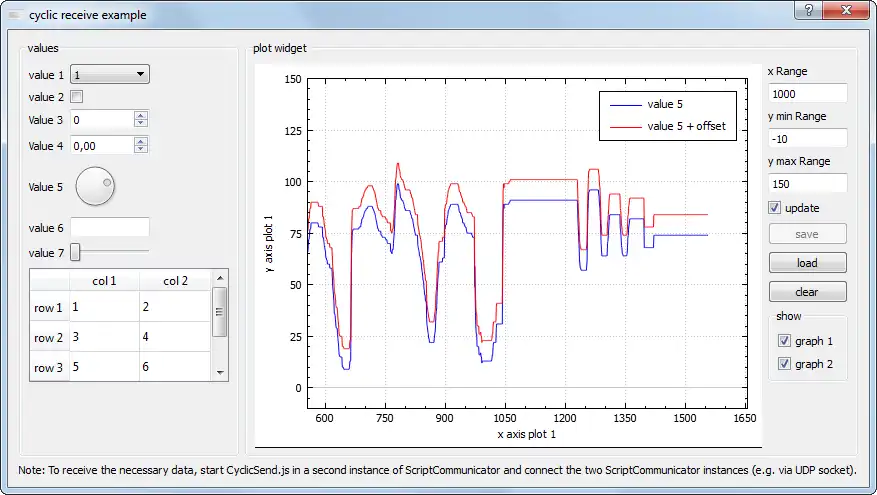
Task: Select table cell containing 6
Action: click(x=175, y=367)
